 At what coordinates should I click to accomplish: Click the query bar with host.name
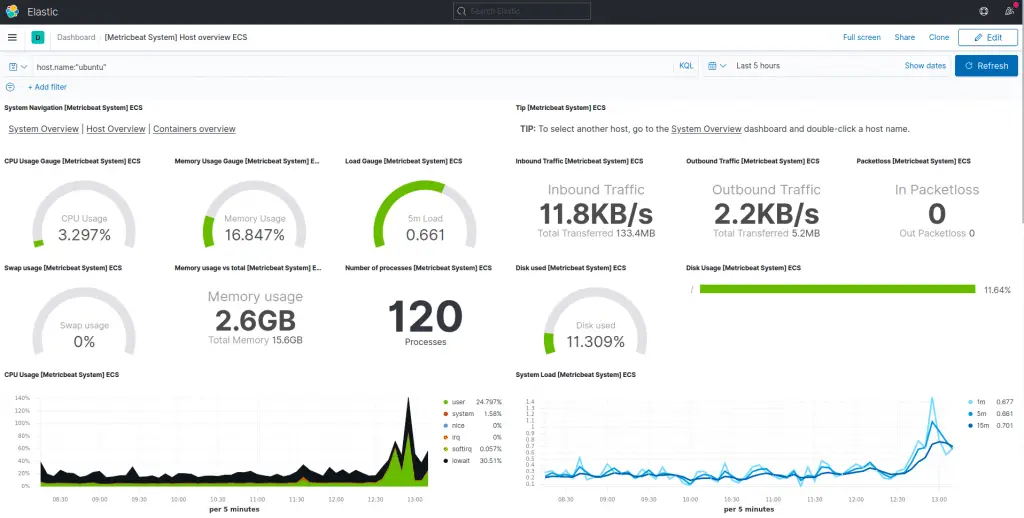coord(353,66)
